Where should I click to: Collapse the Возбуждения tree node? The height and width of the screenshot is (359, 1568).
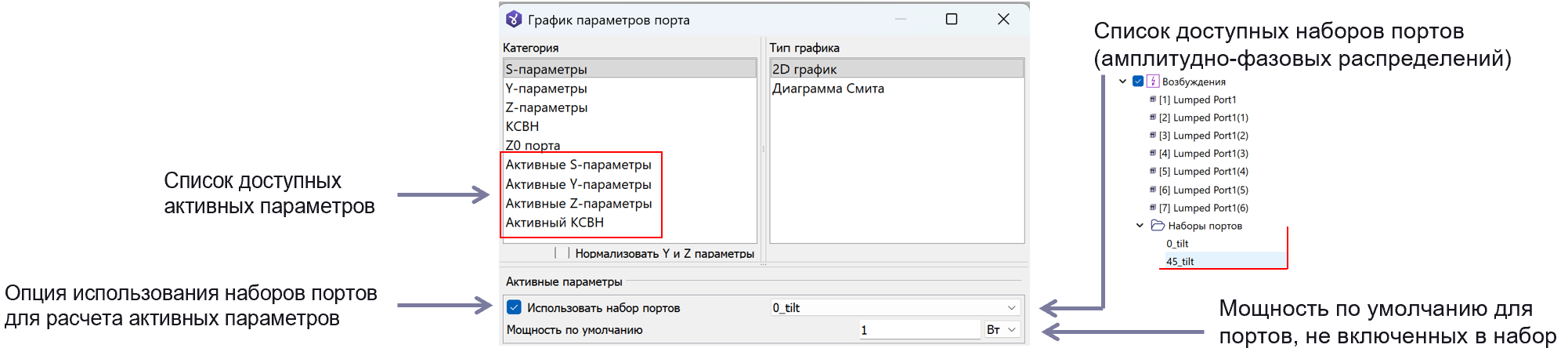click(1122, 82)
